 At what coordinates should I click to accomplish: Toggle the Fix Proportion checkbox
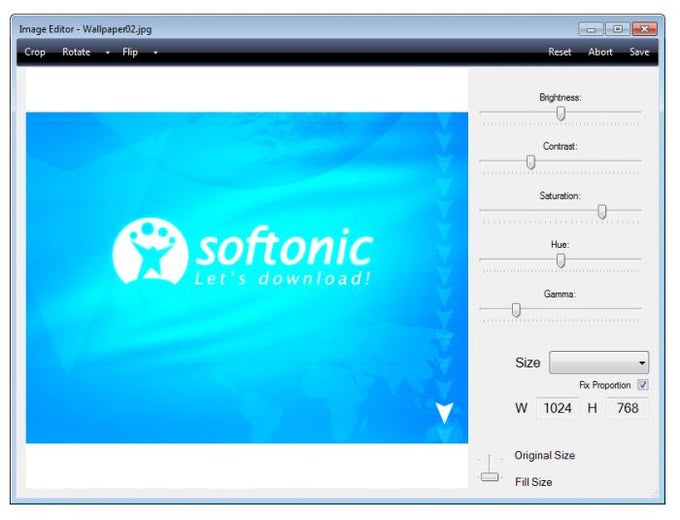pyautogui.click(x=643, y=385)
